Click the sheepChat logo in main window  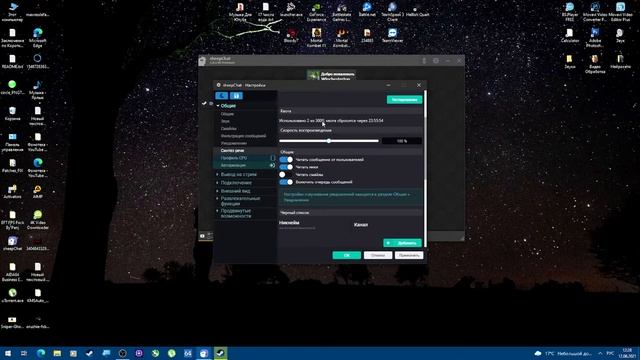pos(202,61)
